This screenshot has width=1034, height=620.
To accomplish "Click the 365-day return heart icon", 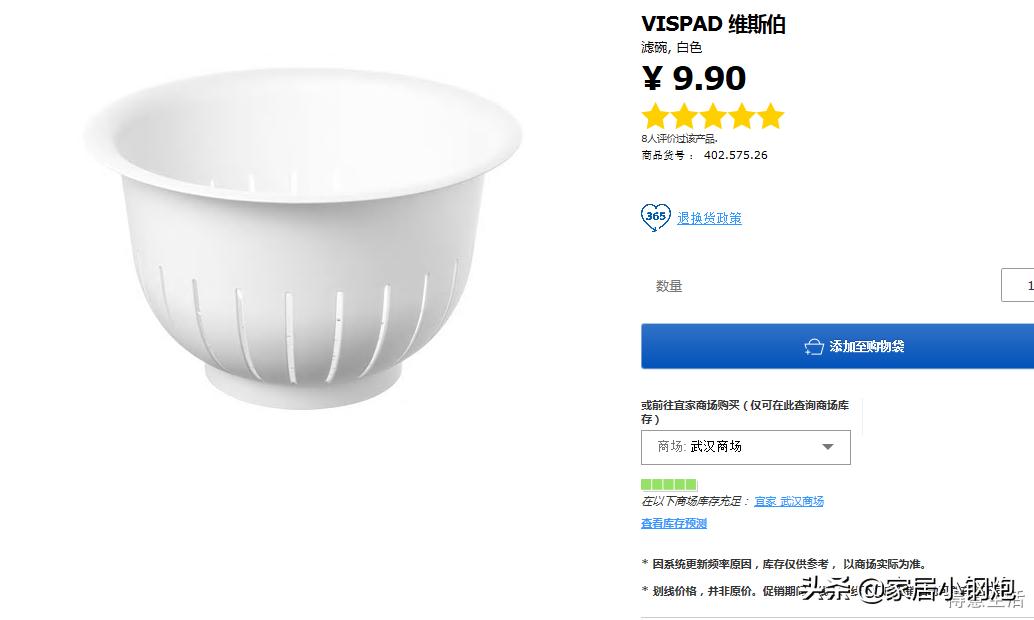I will coord(654,217).
